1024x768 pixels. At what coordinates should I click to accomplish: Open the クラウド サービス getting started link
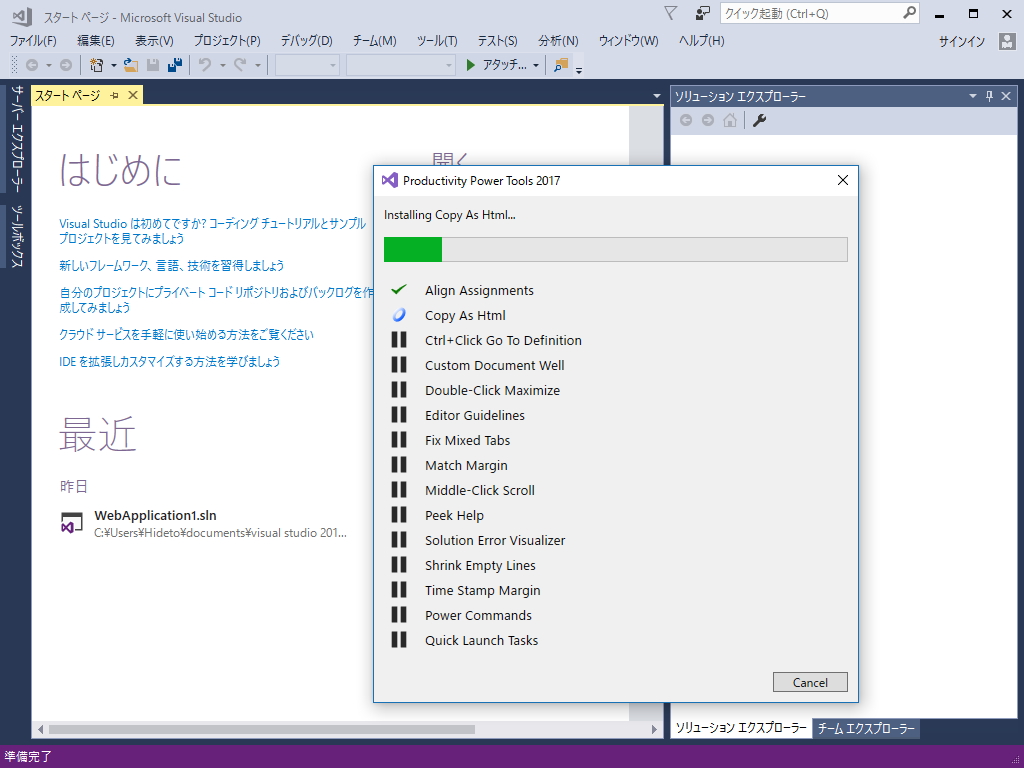click(186, 334)
